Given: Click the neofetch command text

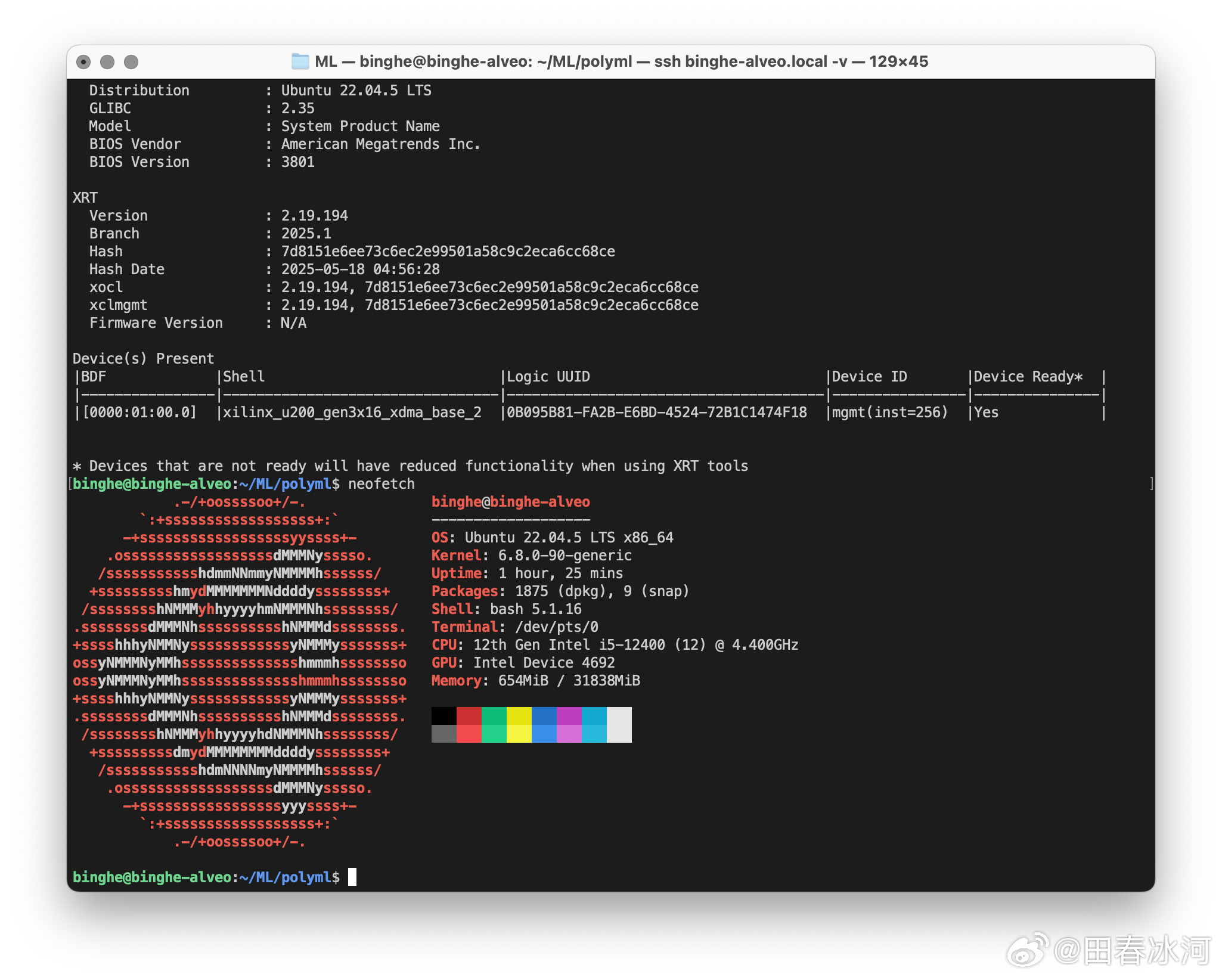Looking at the screenshot, I should click(x=381, y=484).
